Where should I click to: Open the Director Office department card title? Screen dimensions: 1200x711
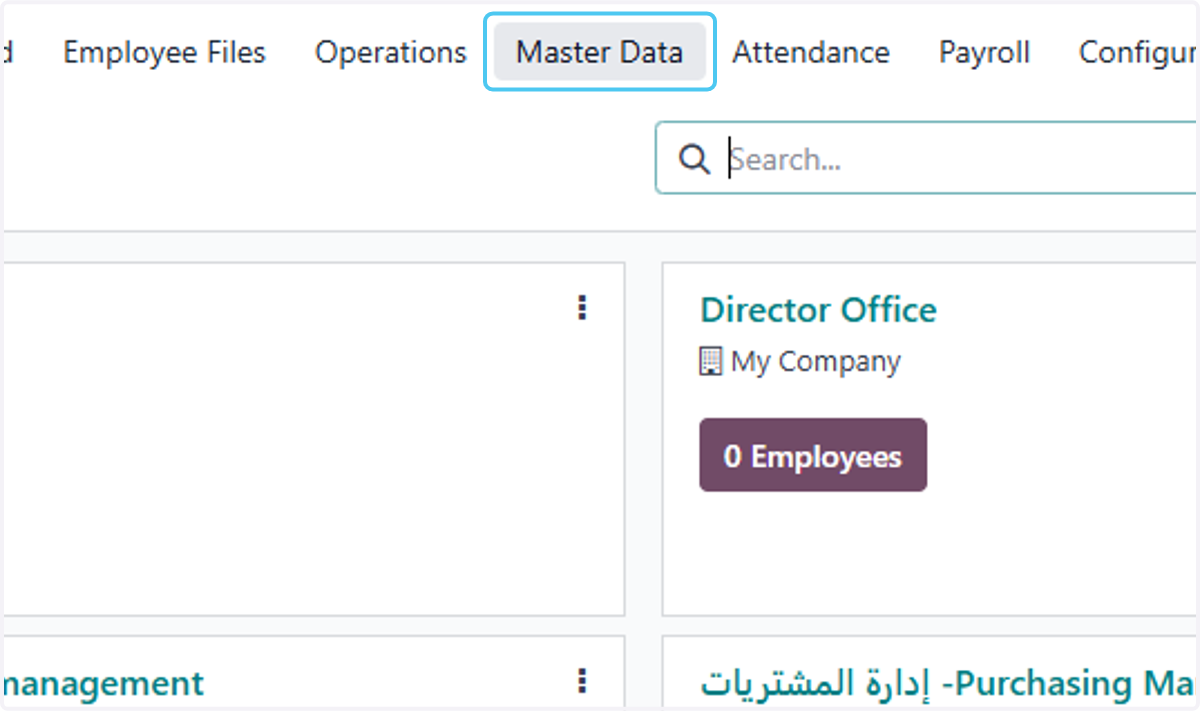(818, 310)
